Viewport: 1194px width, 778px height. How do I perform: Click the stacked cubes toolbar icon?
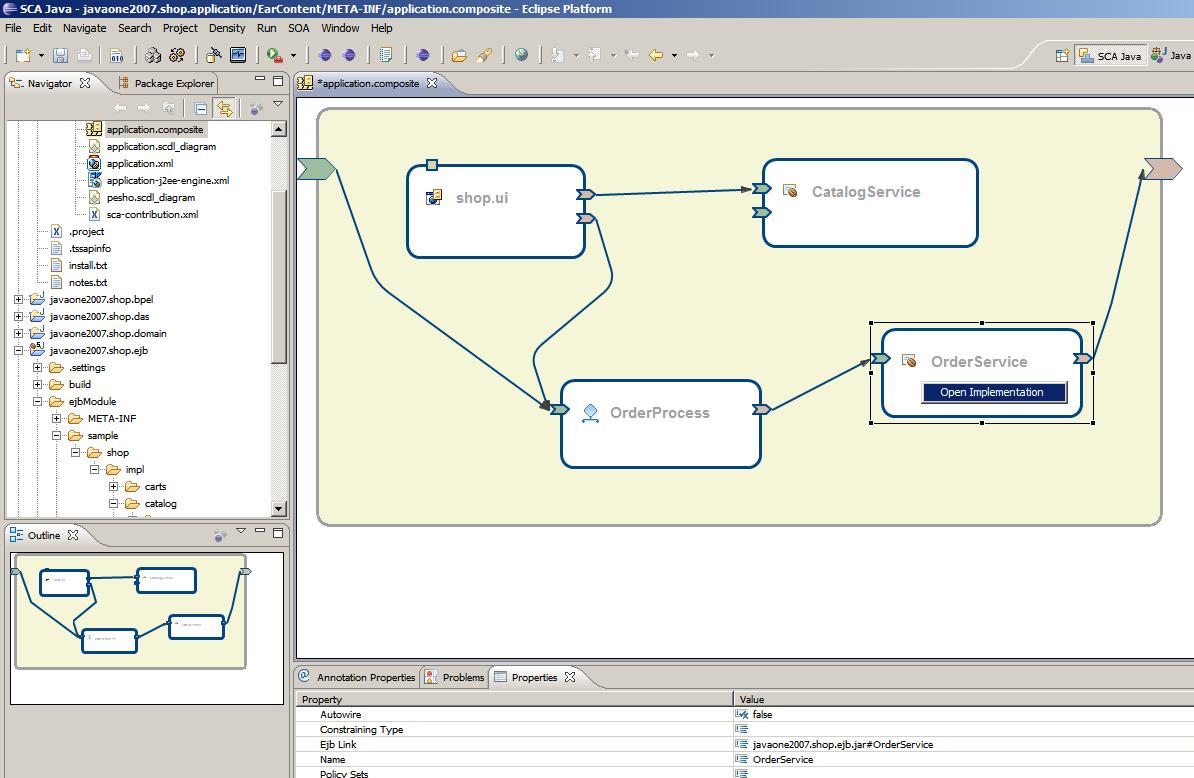click(153, 55)
